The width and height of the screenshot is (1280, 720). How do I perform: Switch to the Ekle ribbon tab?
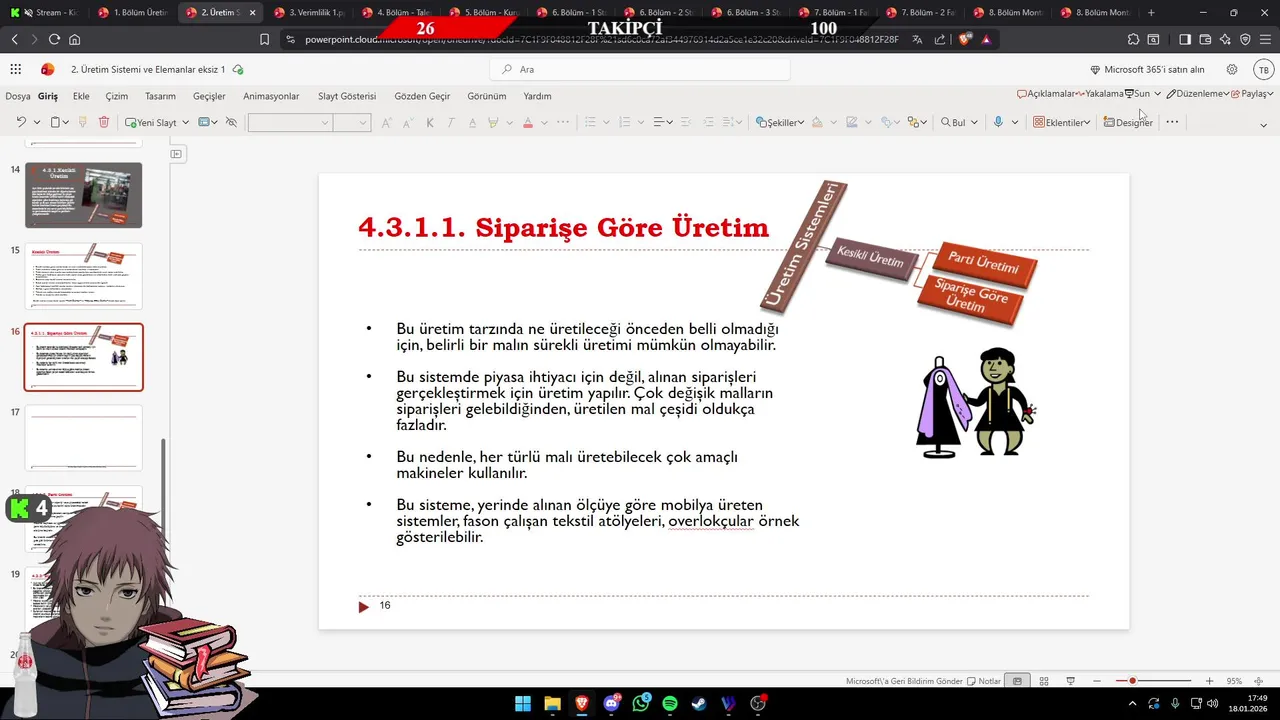81,96
